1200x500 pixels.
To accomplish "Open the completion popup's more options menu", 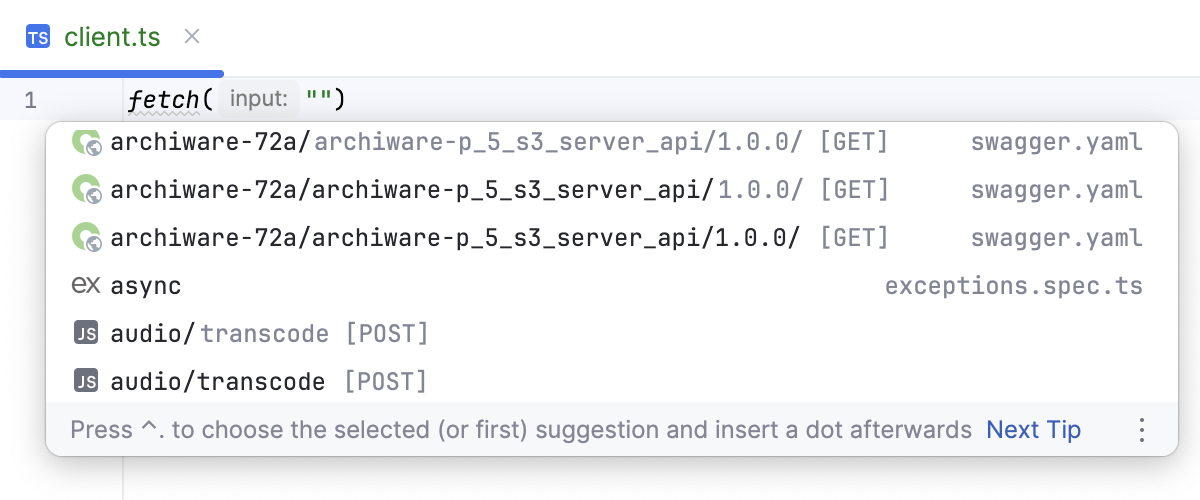I will coord(1141,430).
